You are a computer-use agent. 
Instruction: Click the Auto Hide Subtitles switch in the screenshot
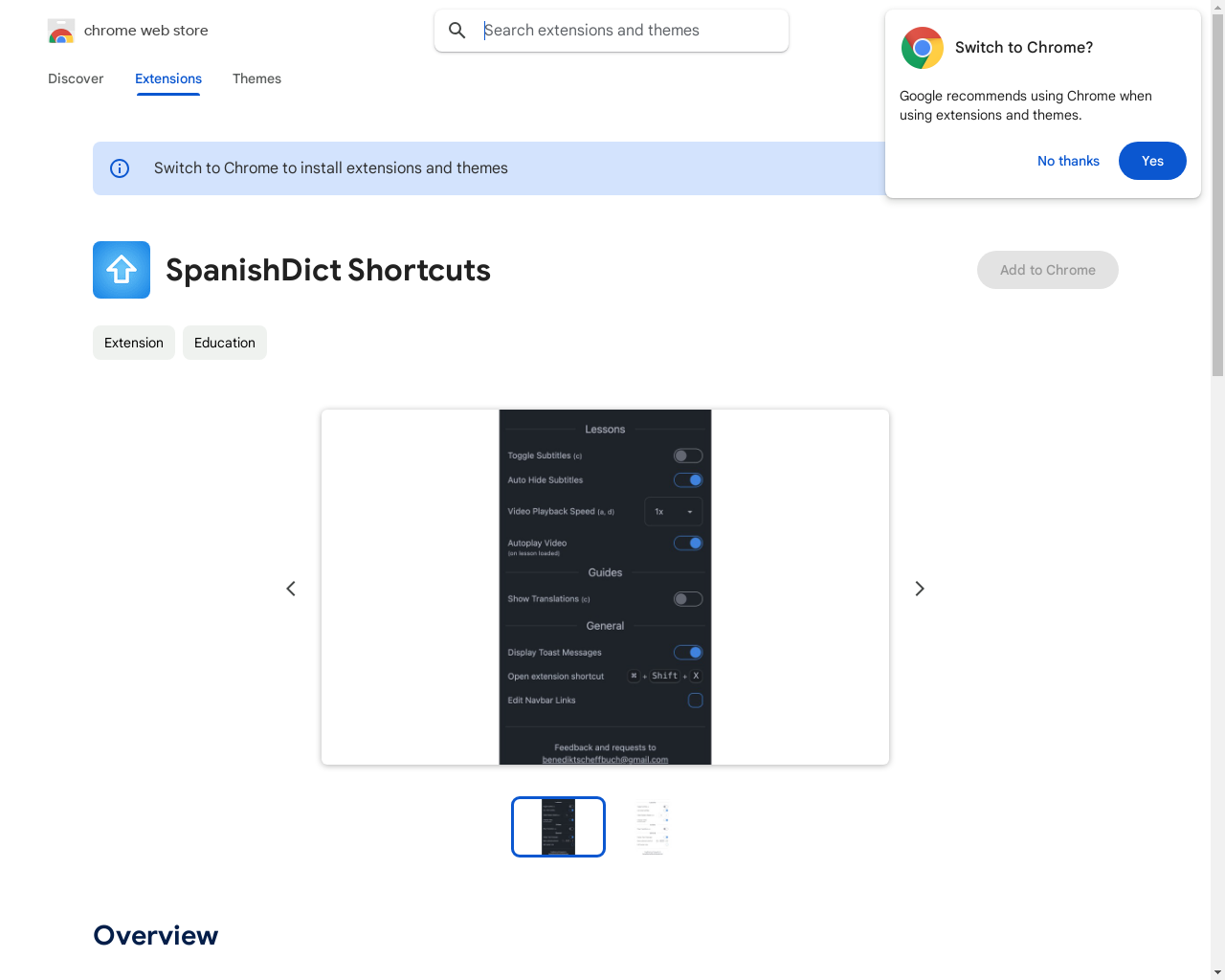coord(688,480)
